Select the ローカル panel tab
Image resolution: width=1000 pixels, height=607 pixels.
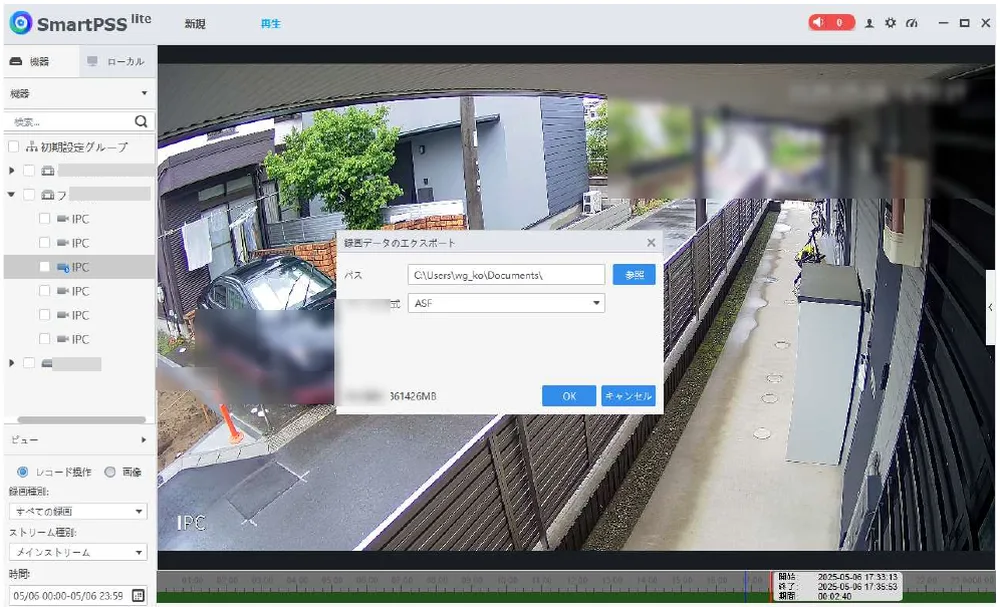[x=118, y=62]
